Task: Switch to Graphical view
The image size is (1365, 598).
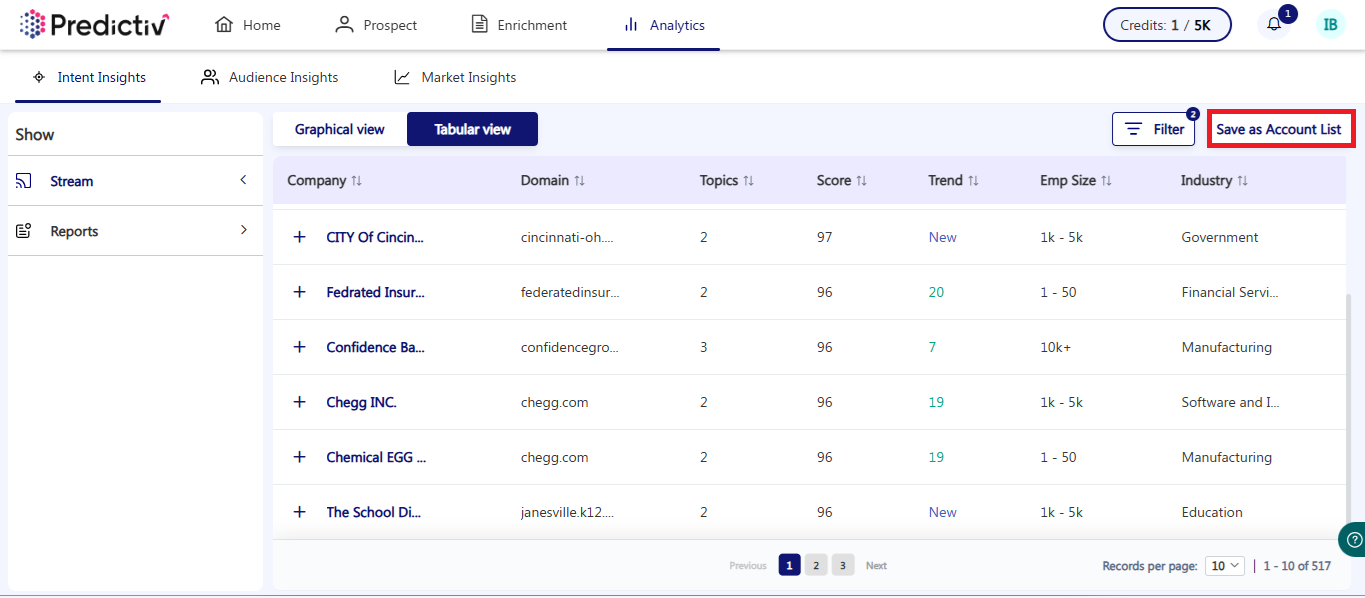Action: pyautogui.click(x=340, y=129)
